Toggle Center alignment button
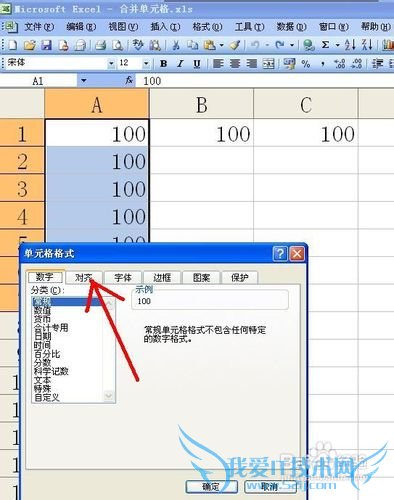Screen dimensions: 394x500 tap(235, 63)
